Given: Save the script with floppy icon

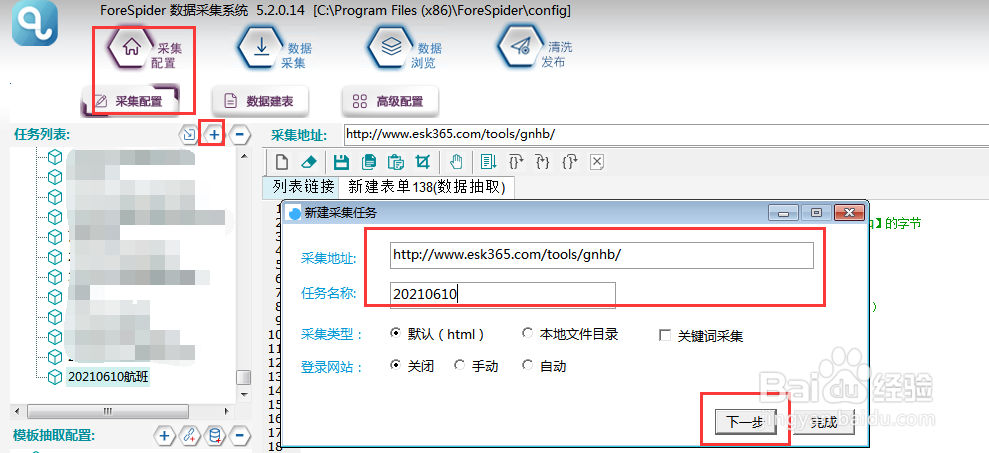Looking at the screenshot, I should click(341, 162).
